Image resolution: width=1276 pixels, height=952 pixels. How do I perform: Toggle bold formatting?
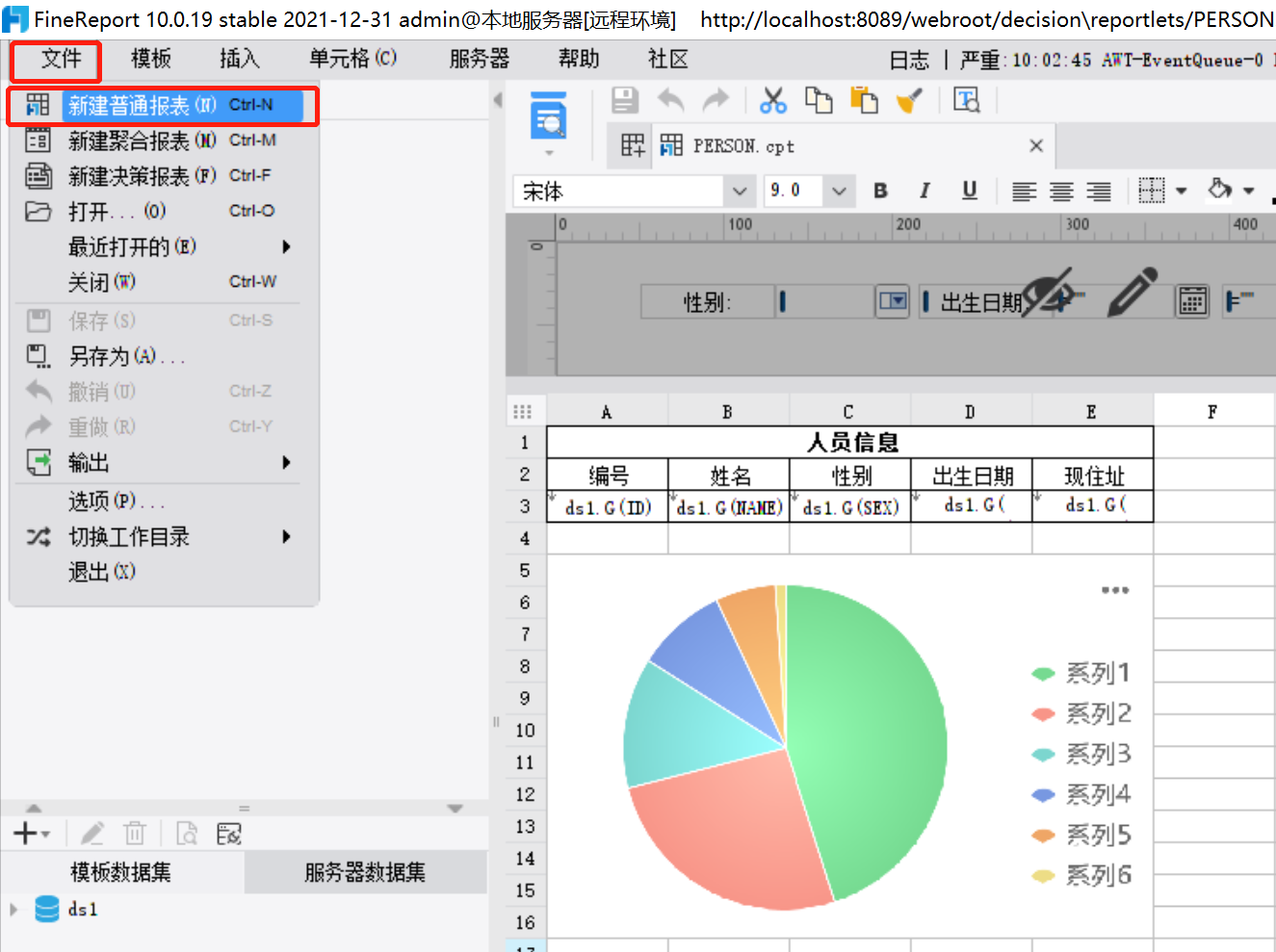880,191
